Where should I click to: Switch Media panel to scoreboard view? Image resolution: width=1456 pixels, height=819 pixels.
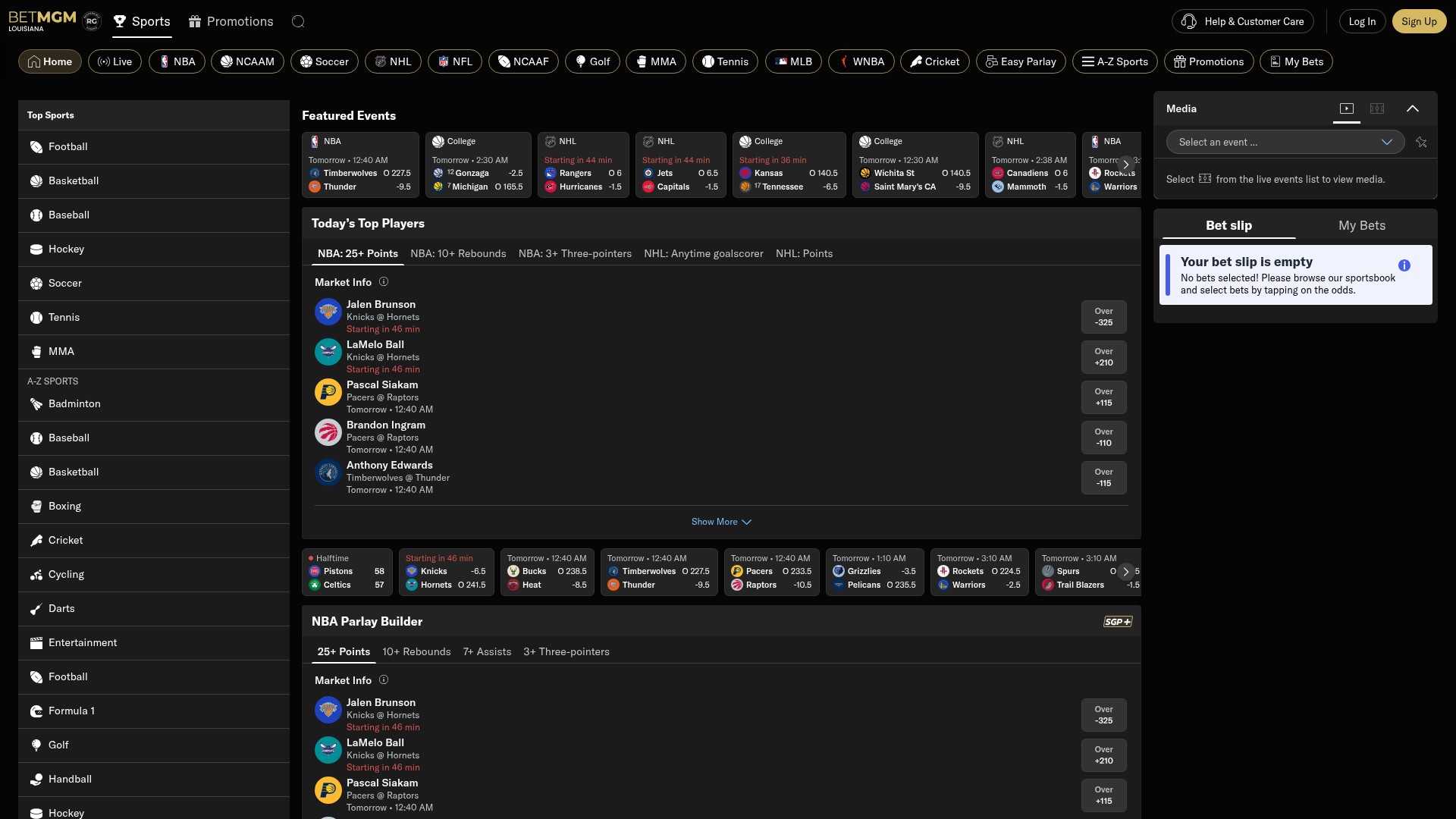point(1377,108)
